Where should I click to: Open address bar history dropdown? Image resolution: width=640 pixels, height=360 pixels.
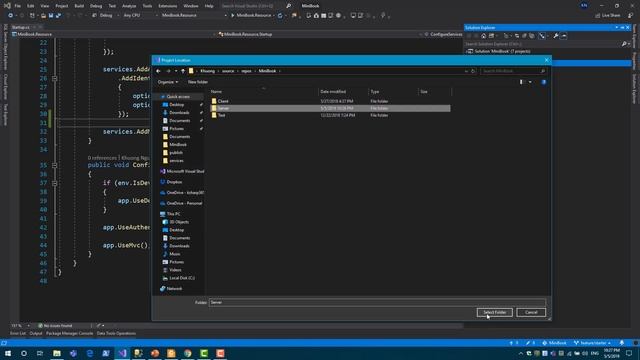pyautogui.click(x=466, y=71)
